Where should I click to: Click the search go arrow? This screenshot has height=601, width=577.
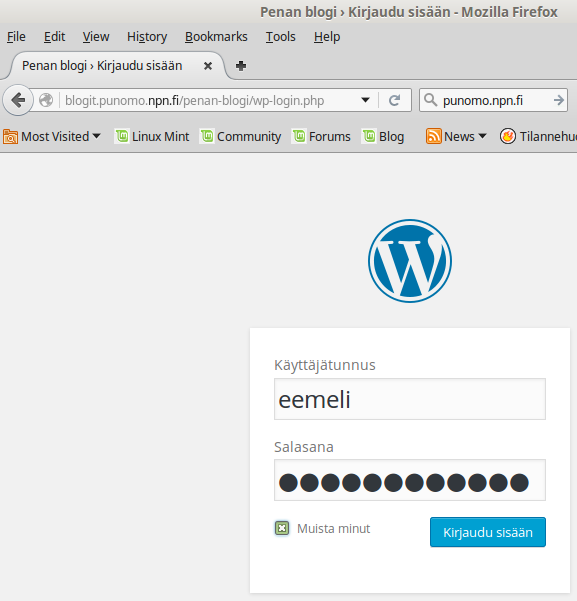[x=559, y=100]
